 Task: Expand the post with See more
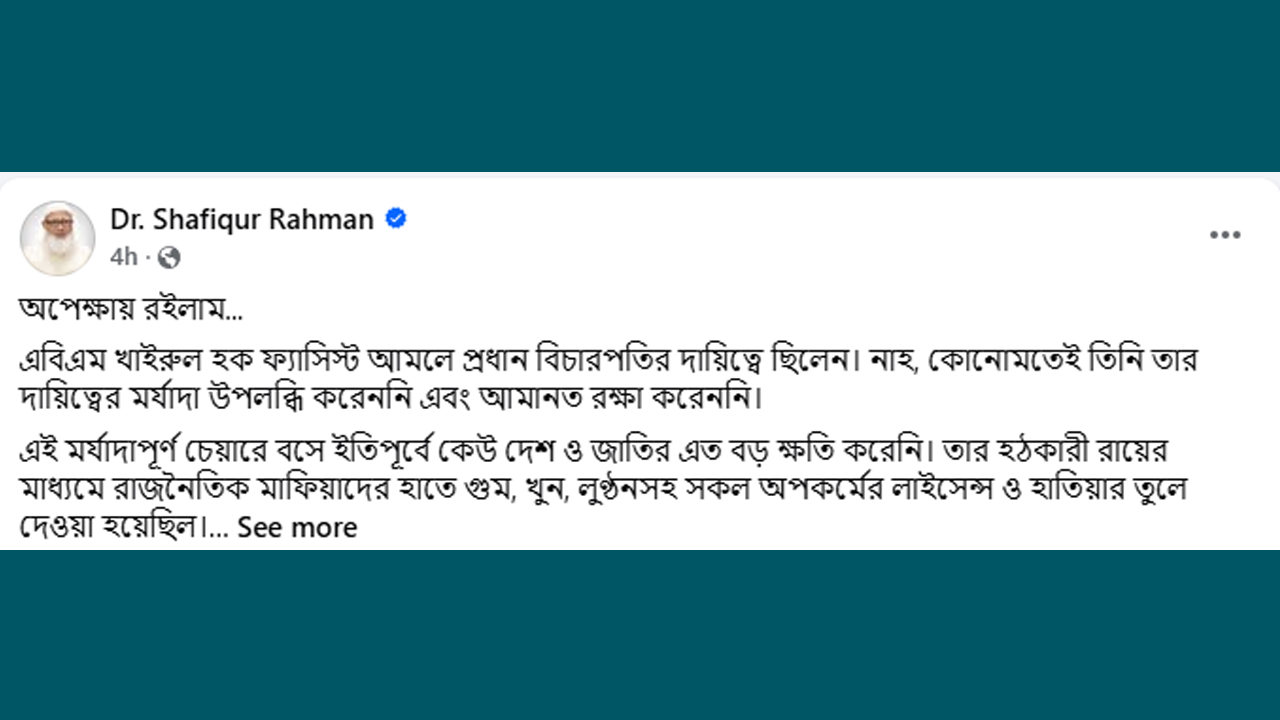297,527
